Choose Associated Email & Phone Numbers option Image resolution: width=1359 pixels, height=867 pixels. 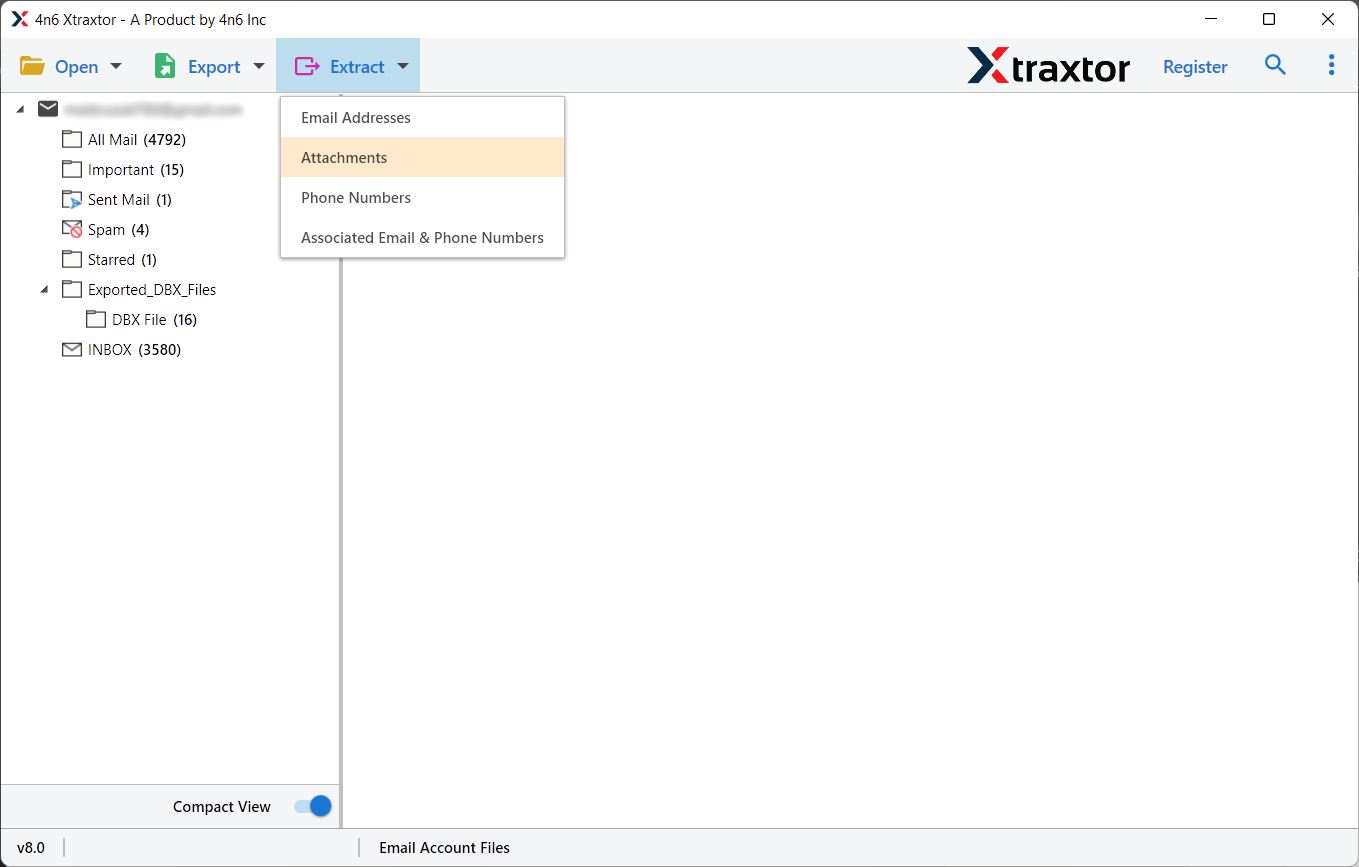pyautogui.click(x=422, y=237)
